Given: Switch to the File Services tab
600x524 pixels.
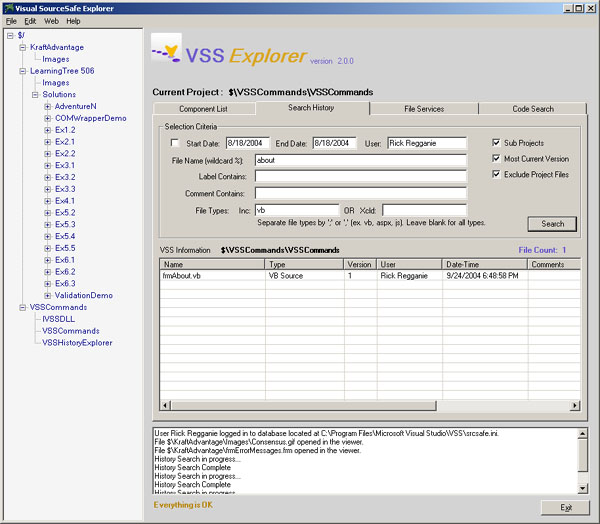Looking at the screenshot, I should (424, 109).
